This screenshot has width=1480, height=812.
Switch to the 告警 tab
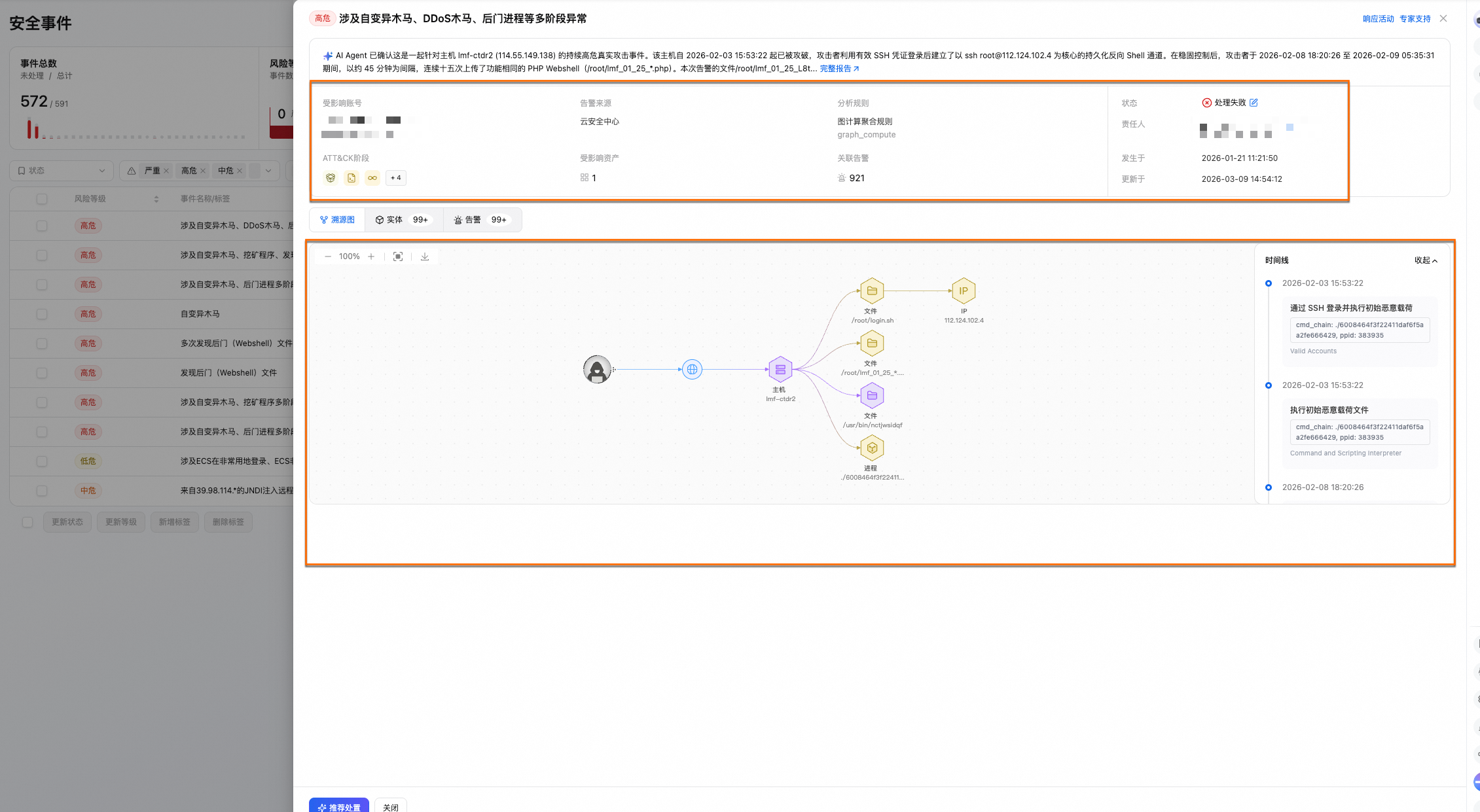(x=482, y=220)
